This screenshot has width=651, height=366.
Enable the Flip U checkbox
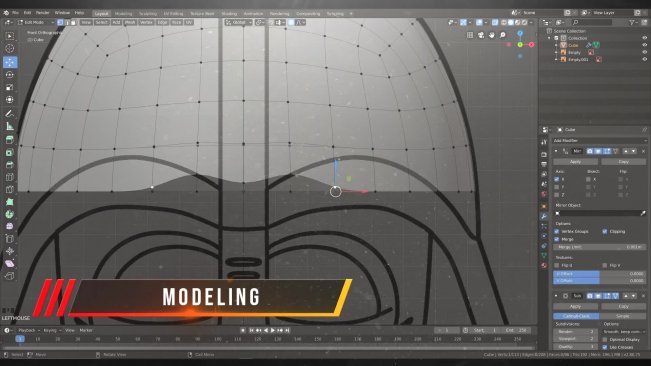(556, 265)
